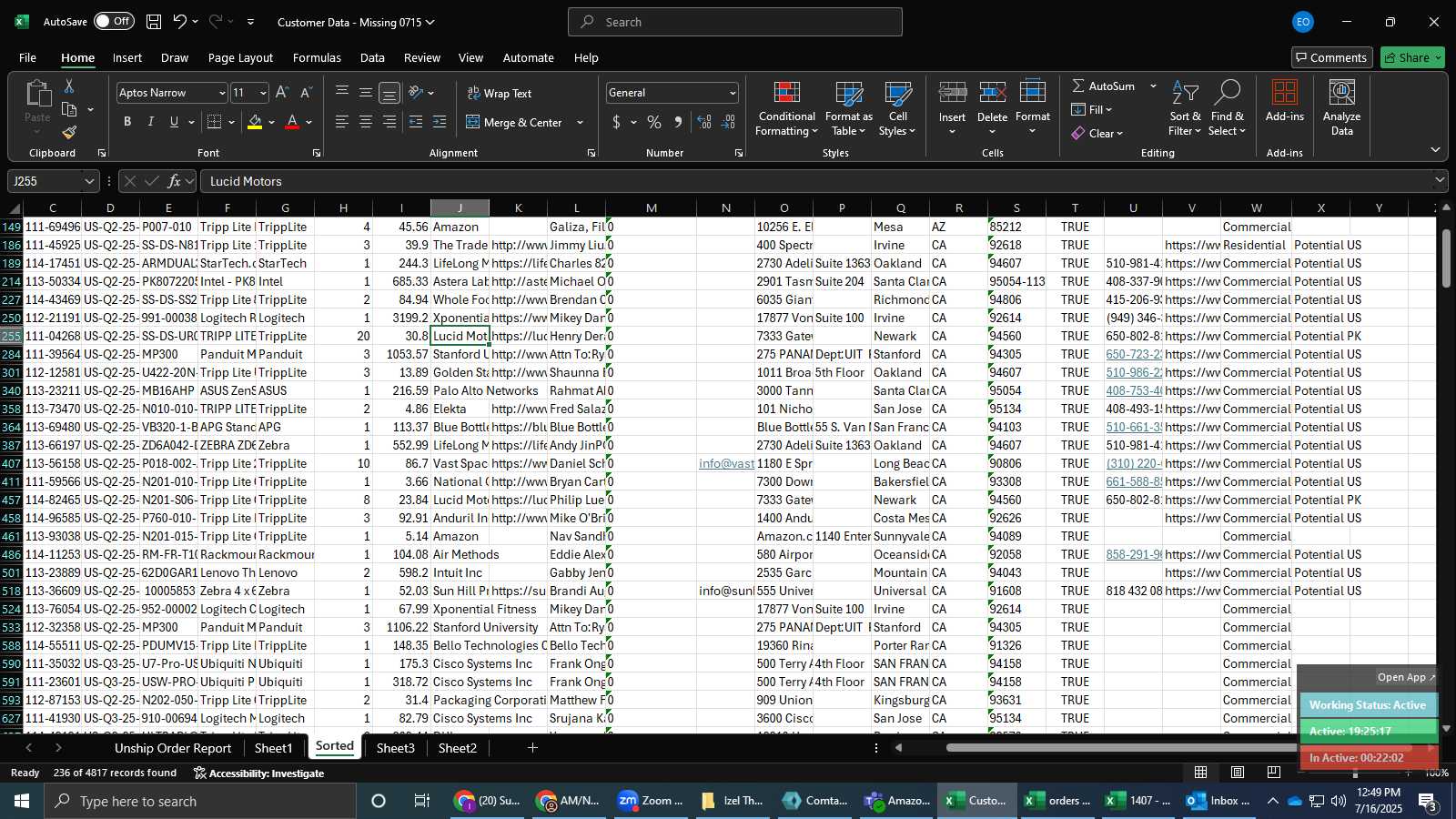This screenshot has width=1456, height=819.
Task: Open Clear dropdown in Editing group
Action: pyautogui.click(x=1097, y=133)
